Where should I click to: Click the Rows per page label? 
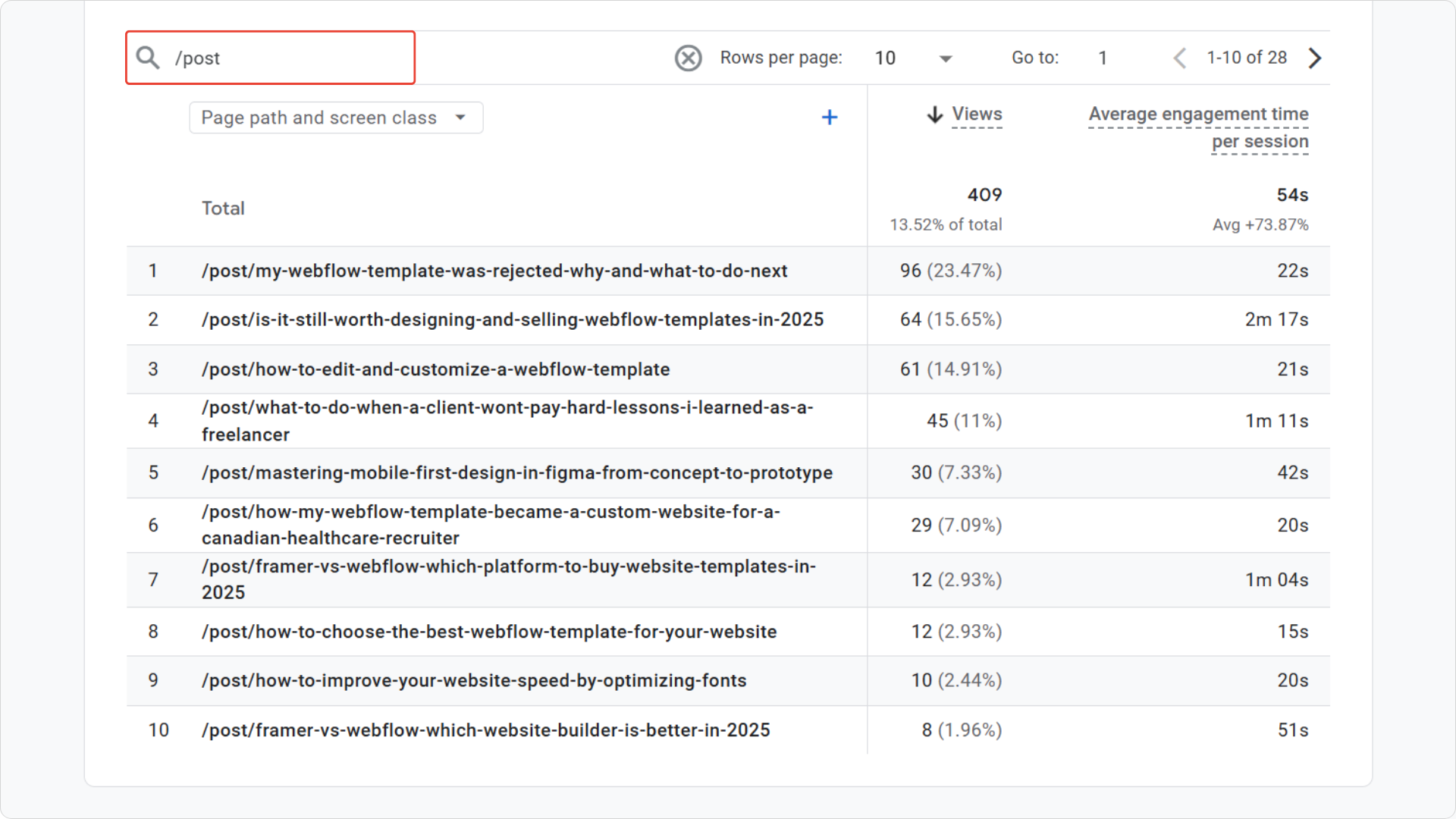click(781, 58)
